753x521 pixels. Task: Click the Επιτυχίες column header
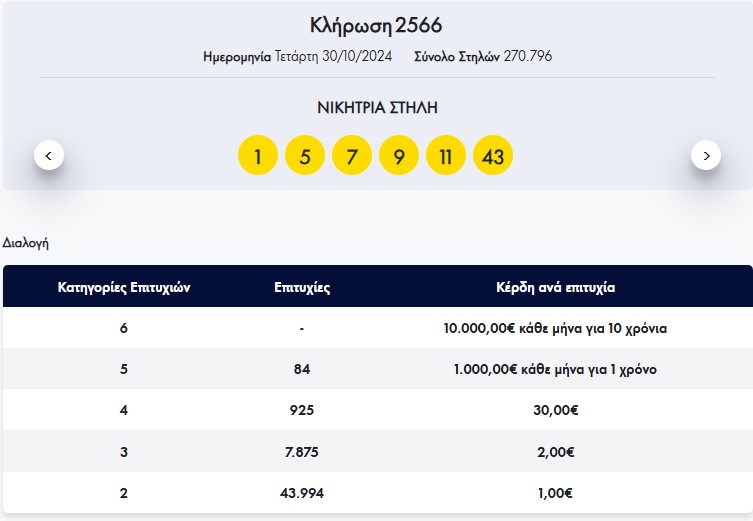[x=302, y=287]
